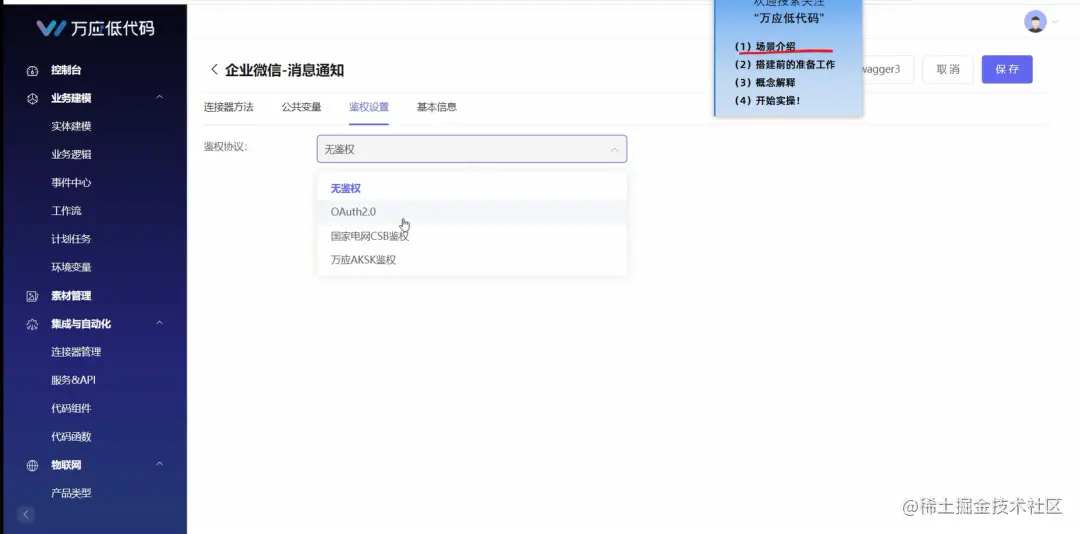Choose 国家电网CSB鉴权 option
1080x534 pixels.
pyautogui.click(x=472, y=236)
